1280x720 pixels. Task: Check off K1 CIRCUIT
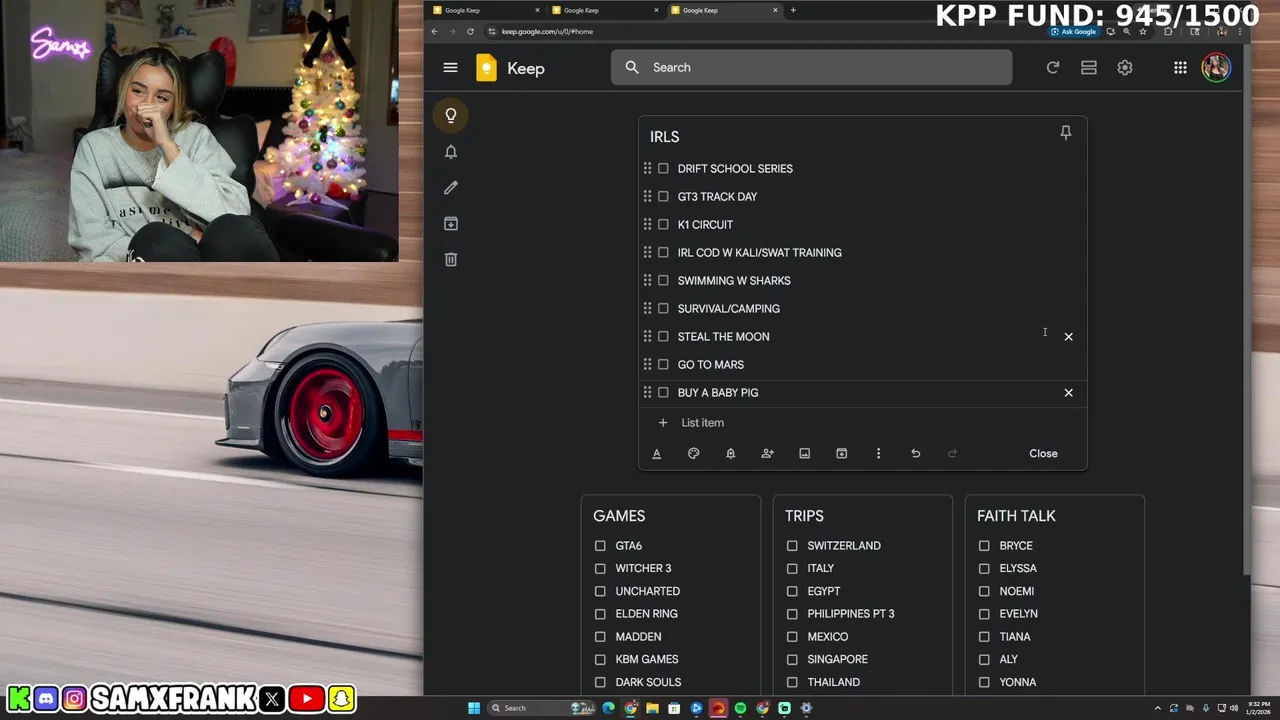[x=663, y=224]
